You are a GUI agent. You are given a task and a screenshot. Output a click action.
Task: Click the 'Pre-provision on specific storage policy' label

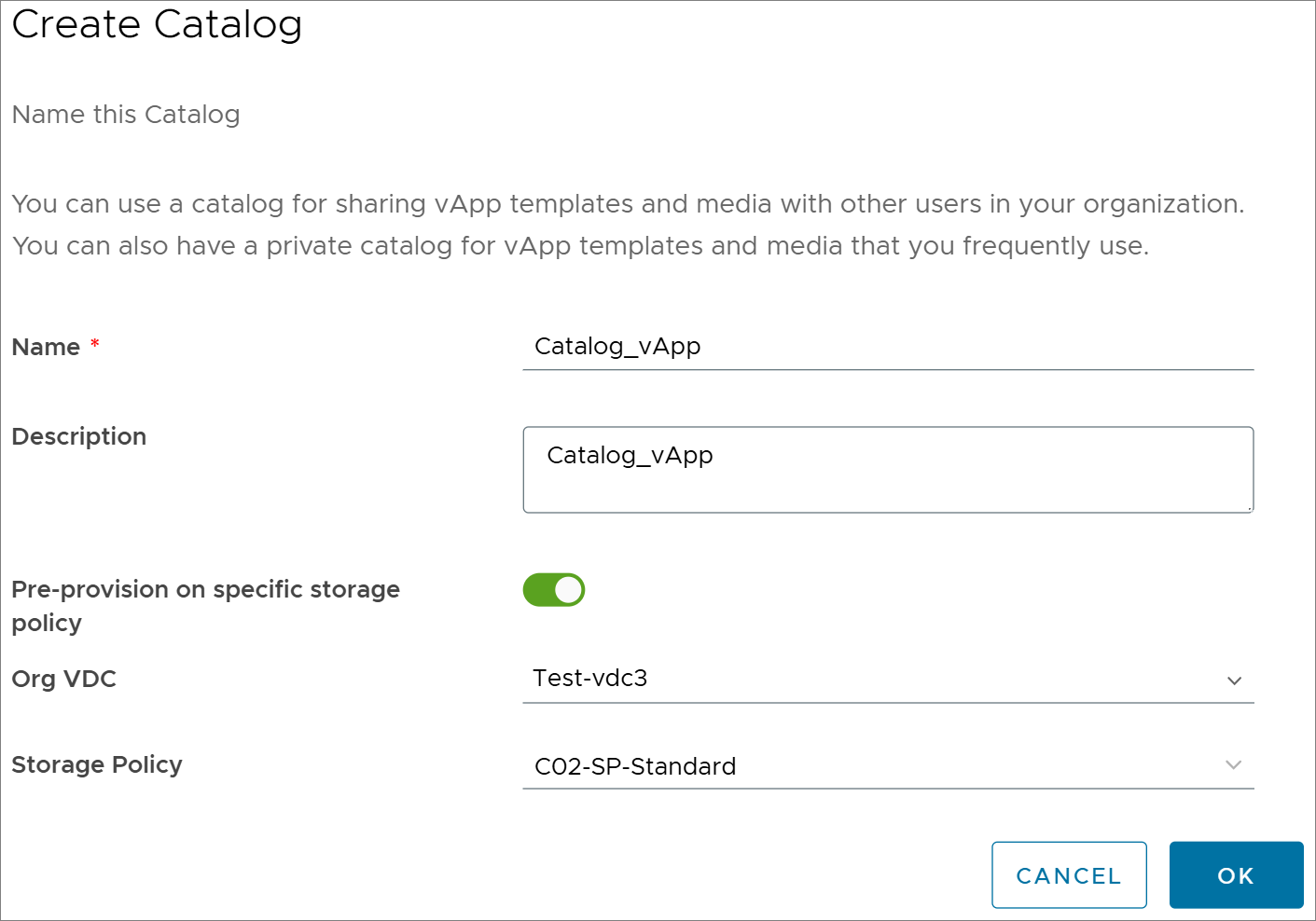tap(206, 606)
